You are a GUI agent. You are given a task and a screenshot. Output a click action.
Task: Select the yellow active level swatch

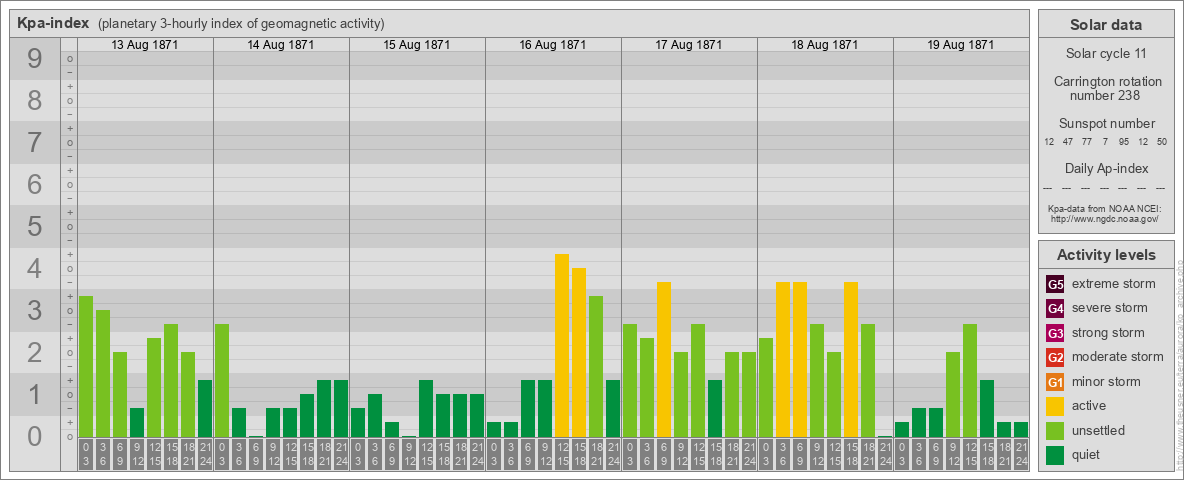pyautogui.click(x=1055, y=406)
